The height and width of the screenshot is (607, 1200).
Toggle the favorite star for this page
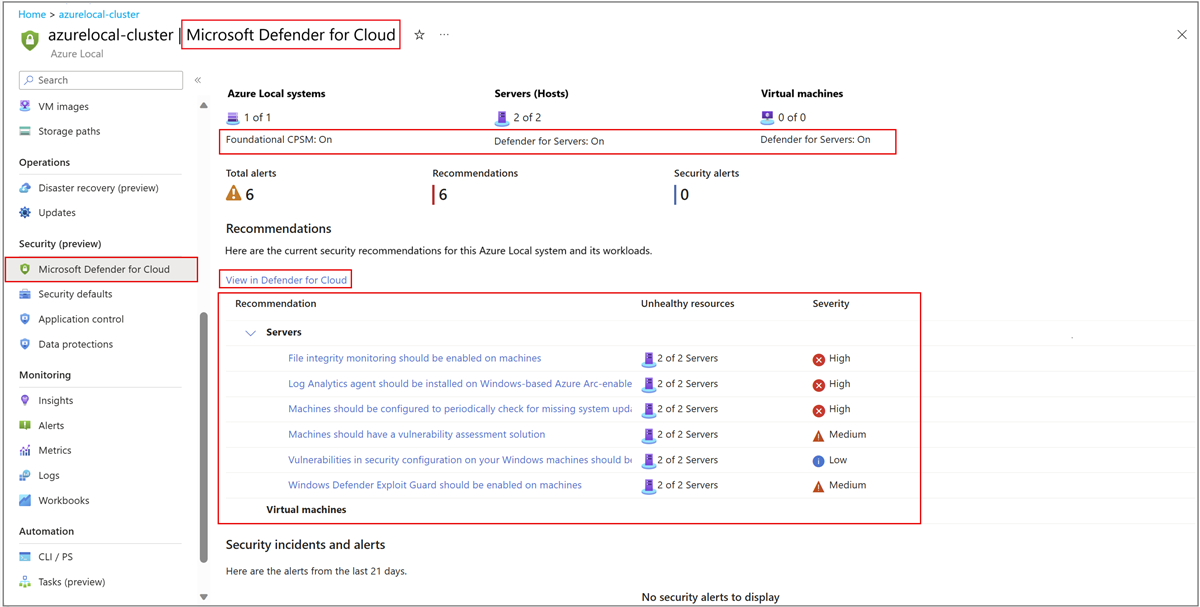417,33
